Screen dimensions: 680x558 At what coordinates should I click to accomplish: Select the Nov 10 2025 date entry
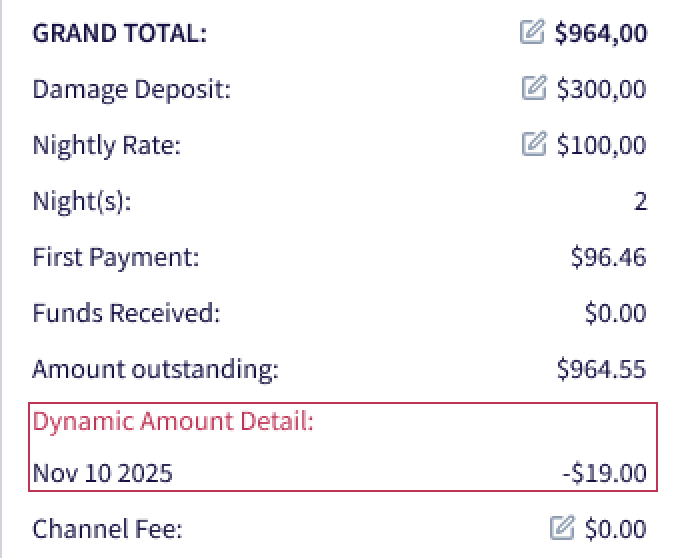[102, 472]
